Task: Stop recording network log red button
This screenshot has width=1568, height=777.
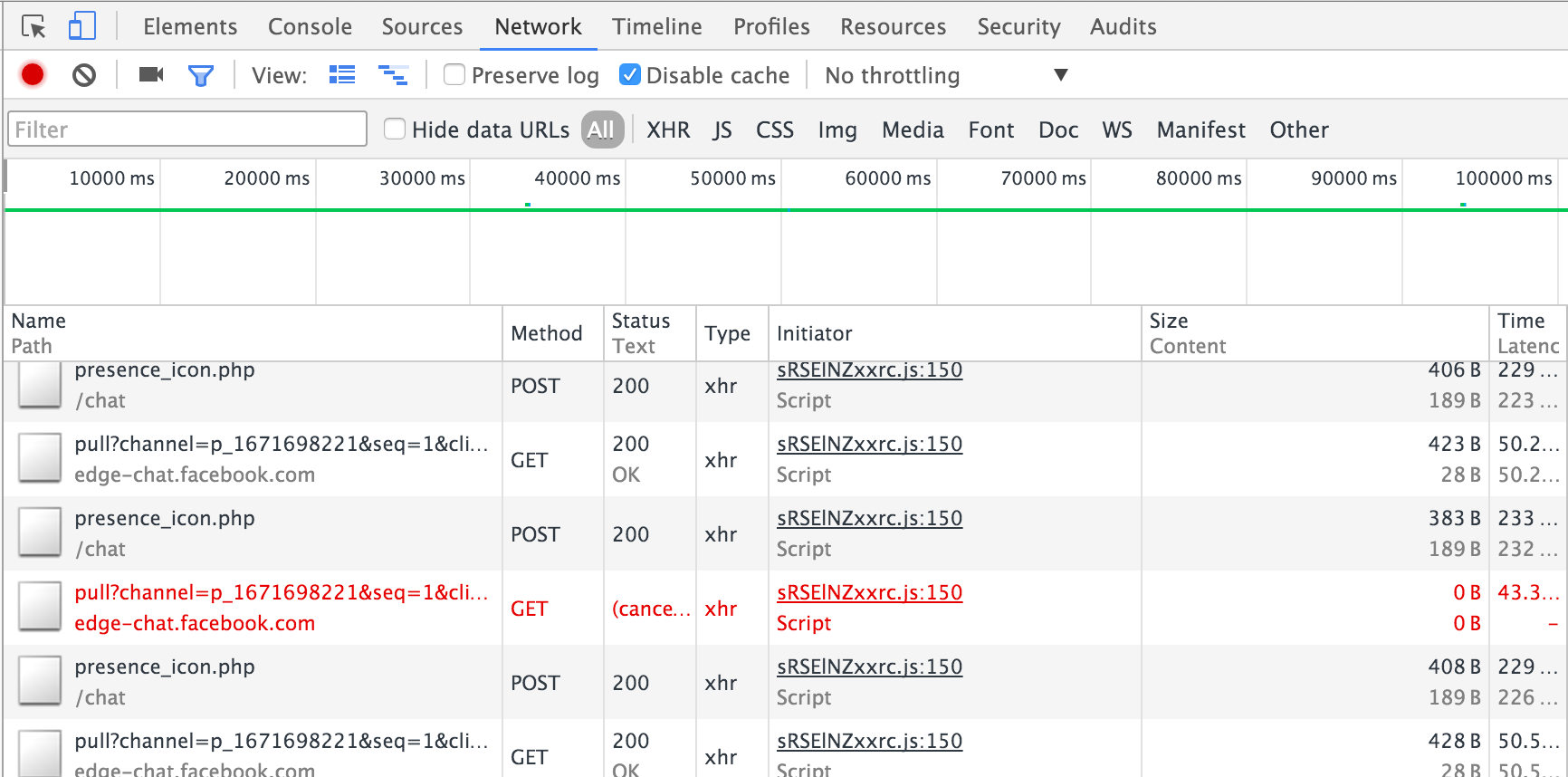Action: pos(33,75)
